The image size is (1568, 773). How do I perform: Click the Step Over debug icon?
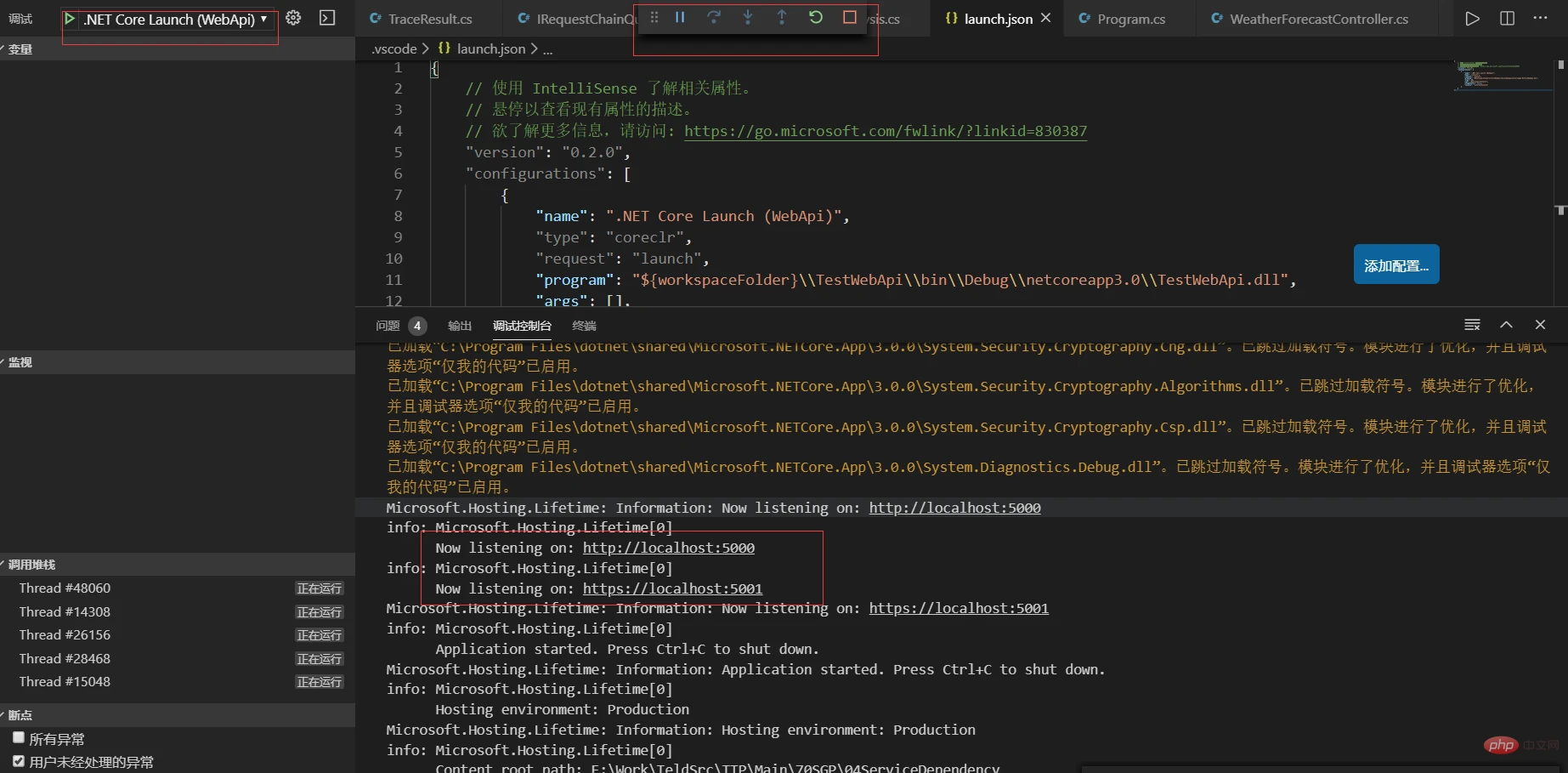[x=714, y=17]
